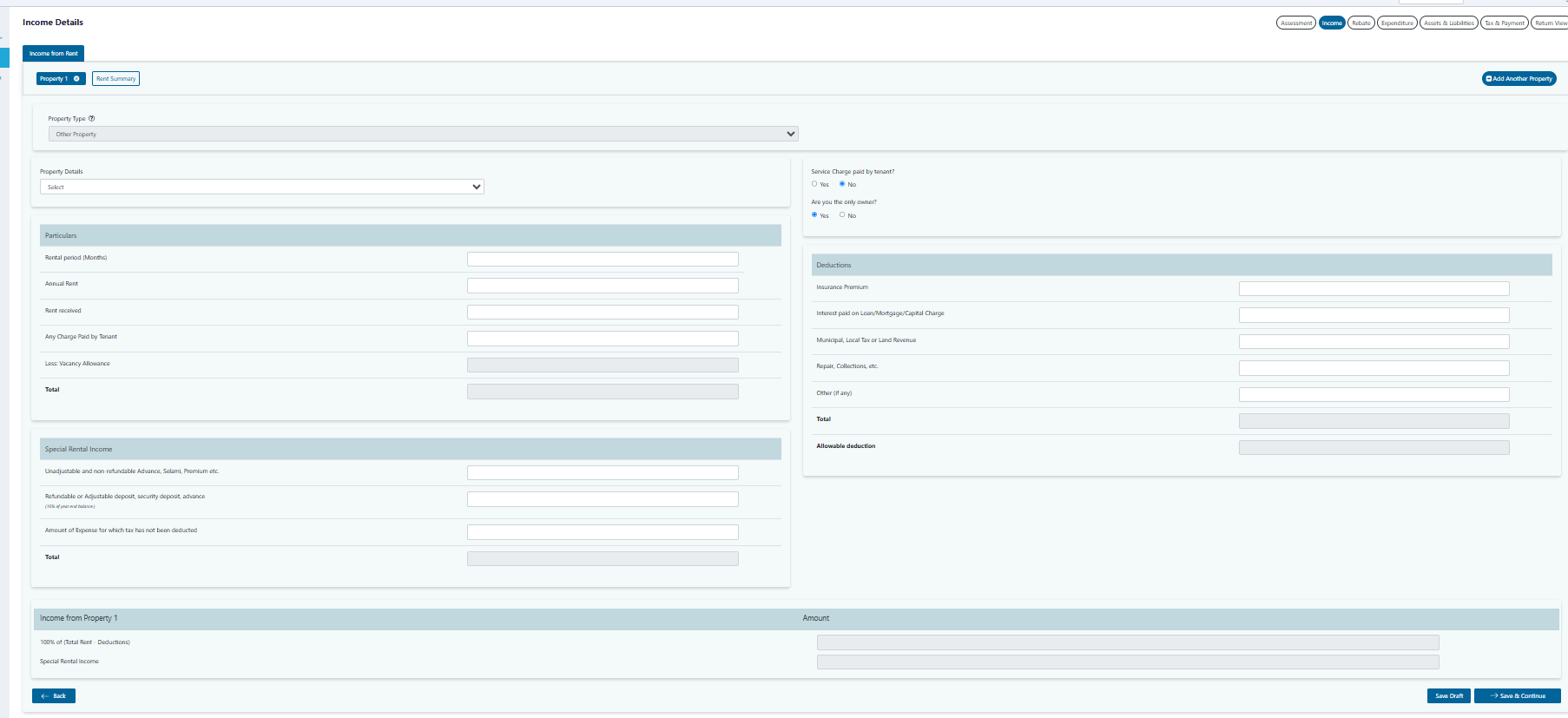Focus the Refundable or Adjustable deposit field
The image size is (1568, 718).
click(x=603, y=499)
